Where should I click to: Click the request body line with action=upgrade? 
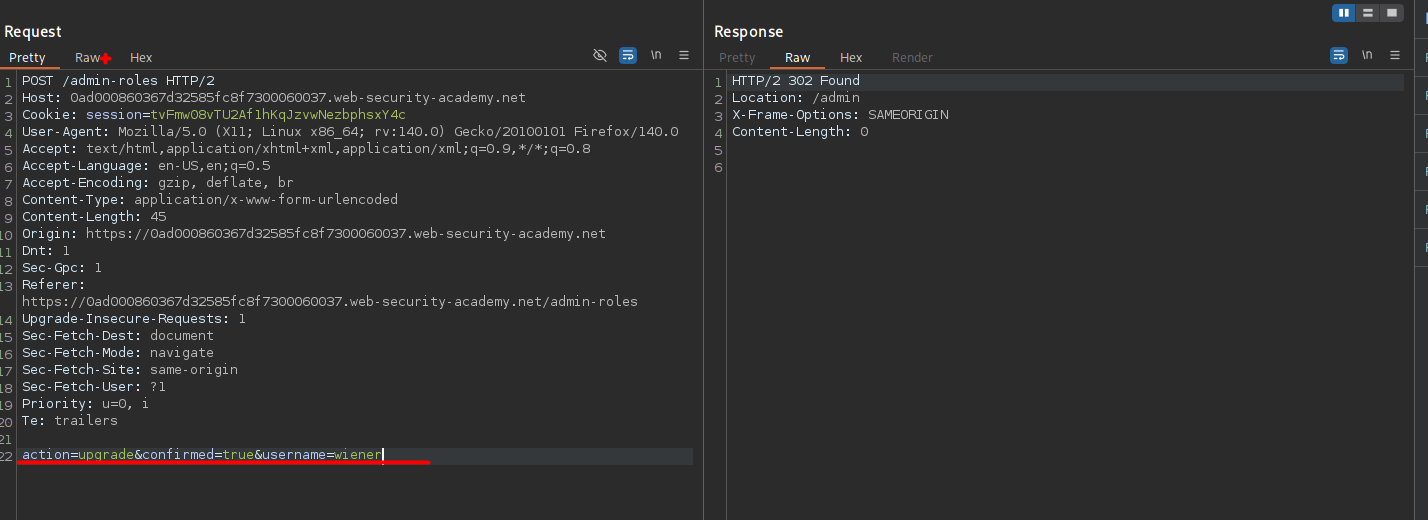[x=202, y=455]
